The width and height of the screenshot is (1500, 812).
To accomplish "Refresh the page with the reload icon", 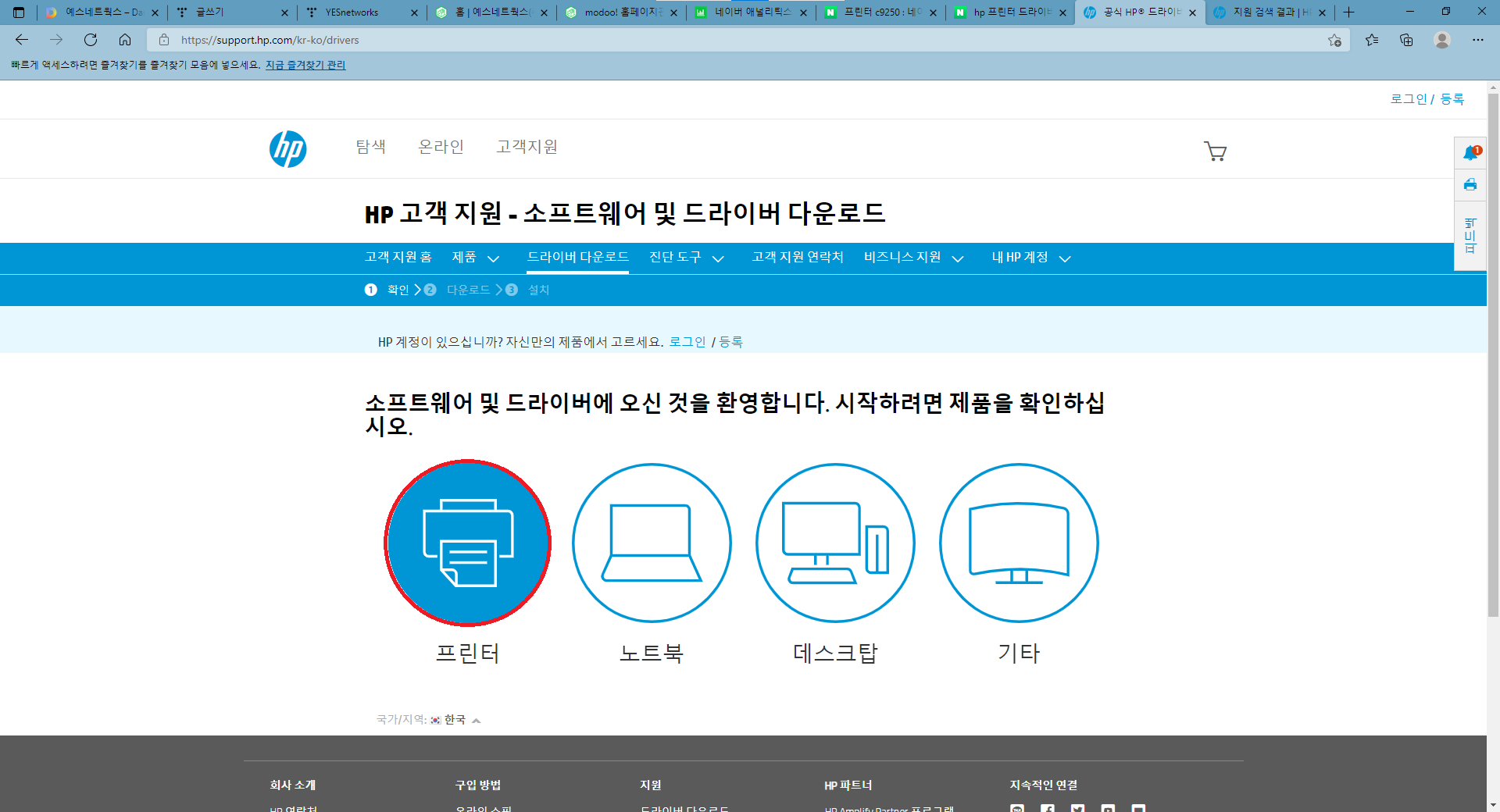I will 91,40.
